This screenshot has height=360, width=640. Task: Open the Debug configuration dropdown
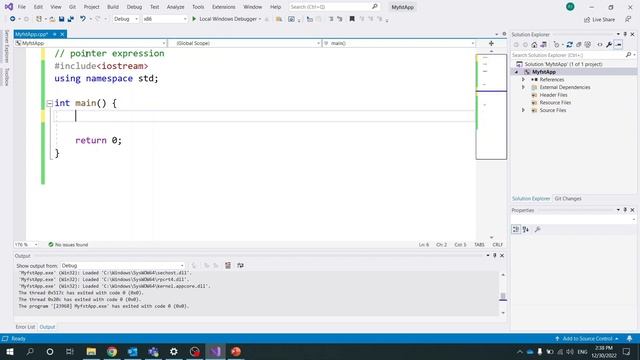click(126, 19)
